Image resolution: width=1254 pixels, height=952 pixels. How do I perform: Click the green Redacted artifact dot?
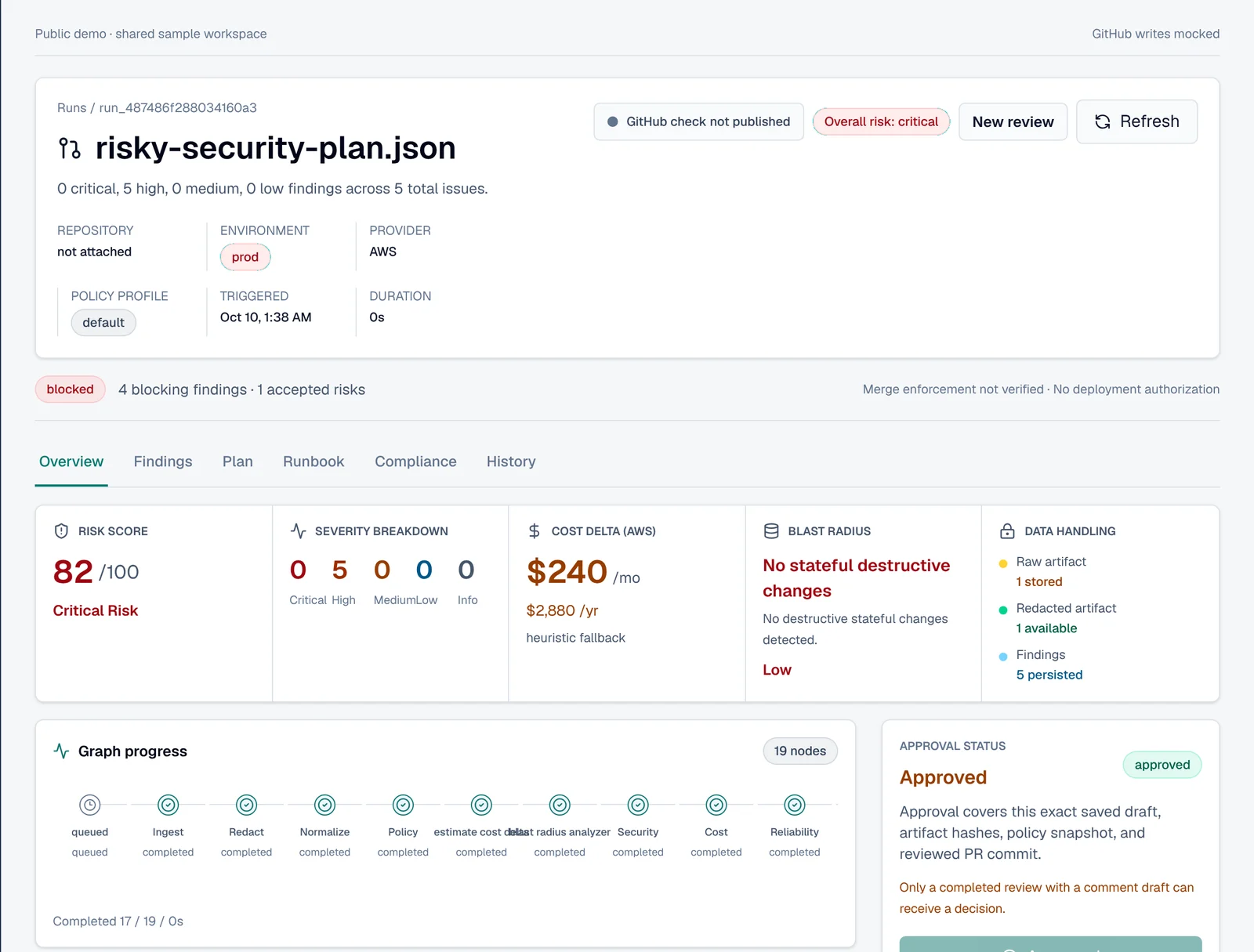tap(1003, 610)
